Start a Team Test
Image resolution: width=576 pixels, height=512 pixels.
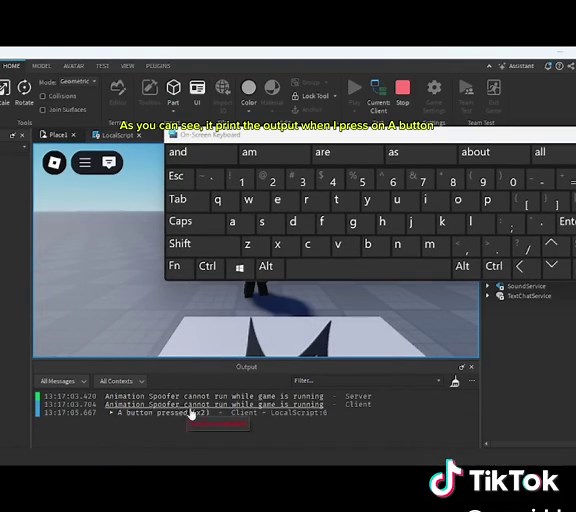click(467, 96)
